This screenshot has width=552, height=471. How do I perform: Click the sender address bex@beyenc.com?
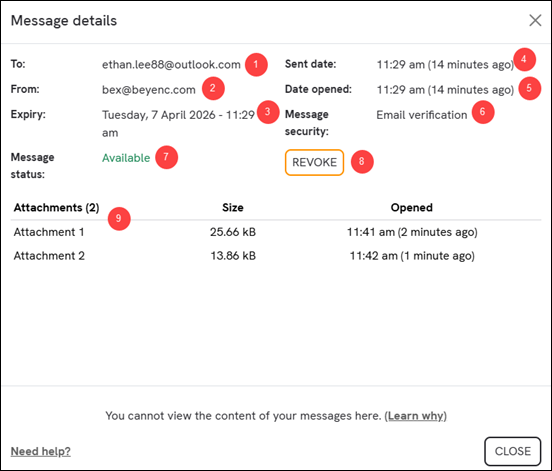pos(149,90)
